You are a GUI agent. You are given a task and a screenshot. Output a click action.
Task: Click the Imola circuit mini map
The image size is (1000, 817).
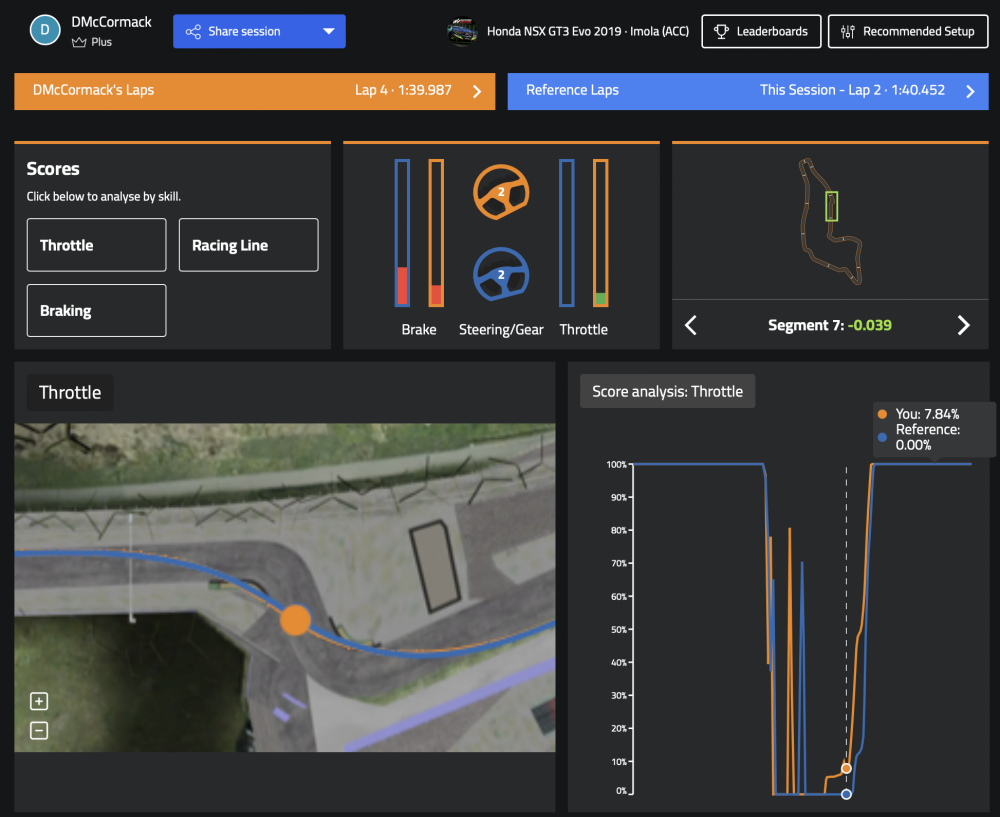tap(830, 221)
